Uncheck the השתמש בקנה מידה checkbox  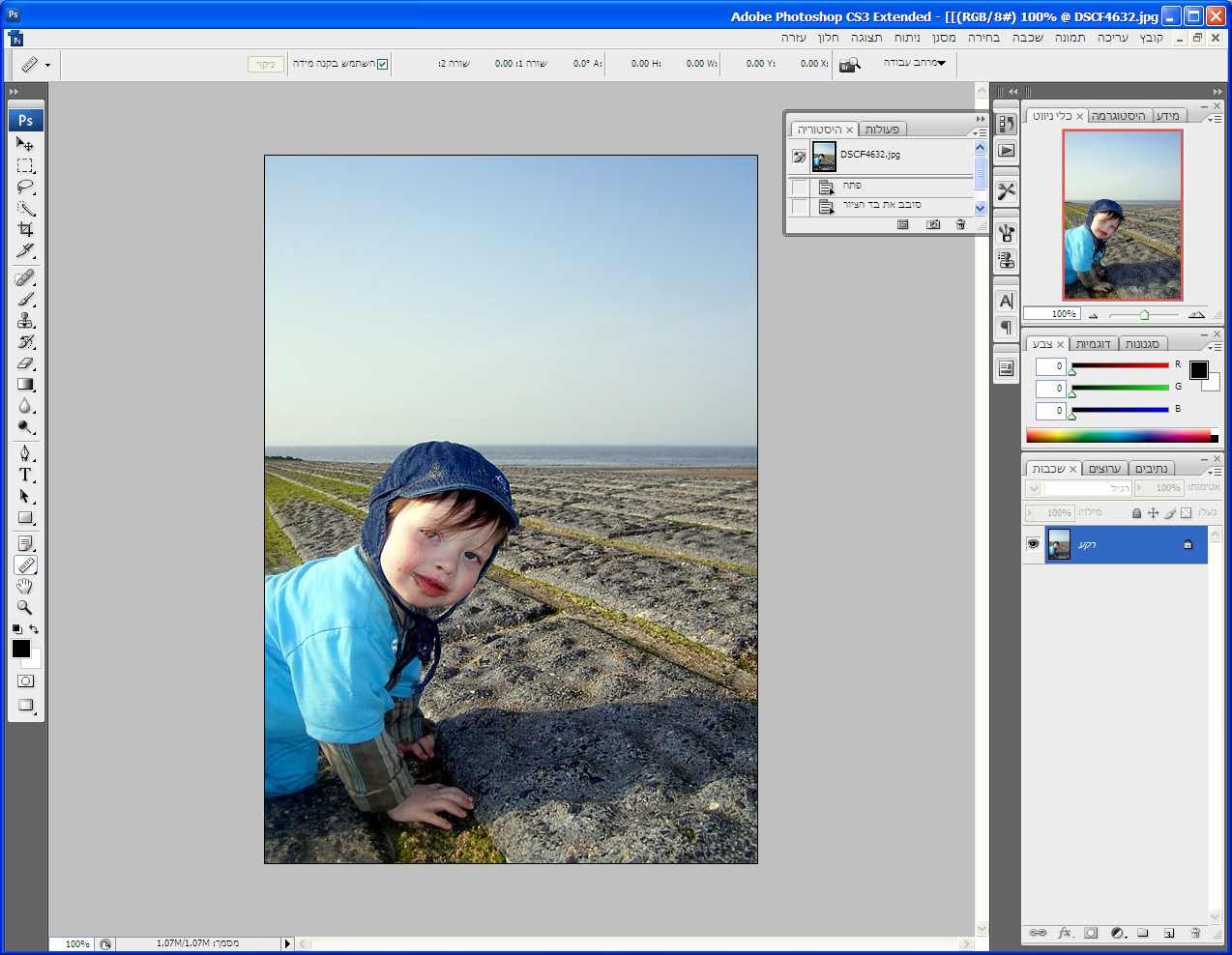coord(383,64)
